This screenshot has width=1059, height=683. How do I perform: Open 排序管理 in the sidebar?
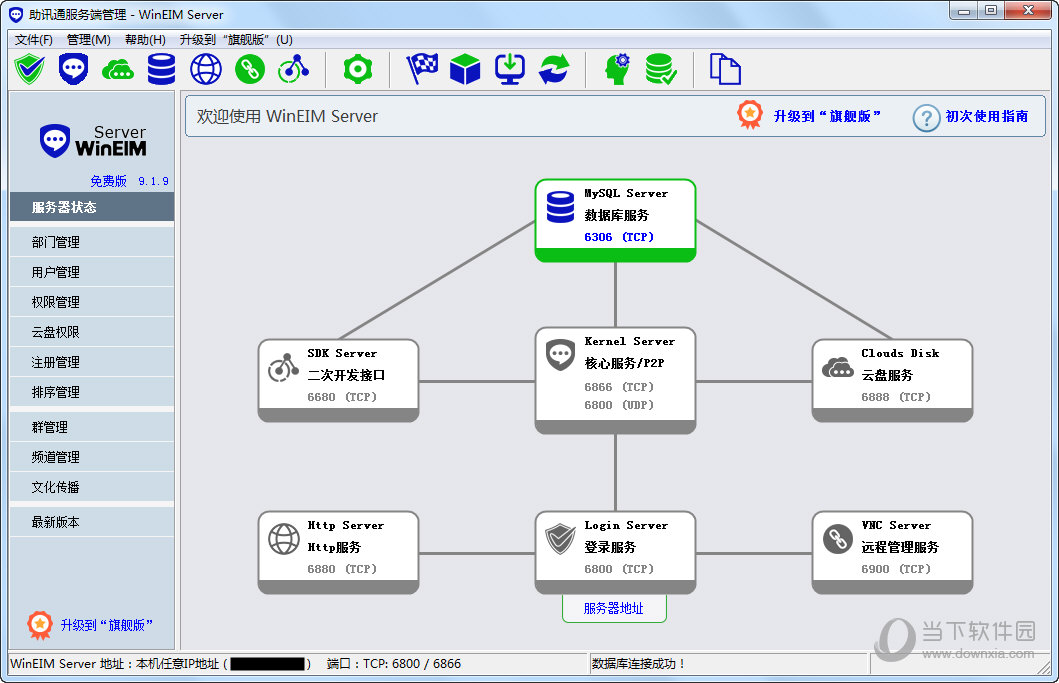pos(92,393)
